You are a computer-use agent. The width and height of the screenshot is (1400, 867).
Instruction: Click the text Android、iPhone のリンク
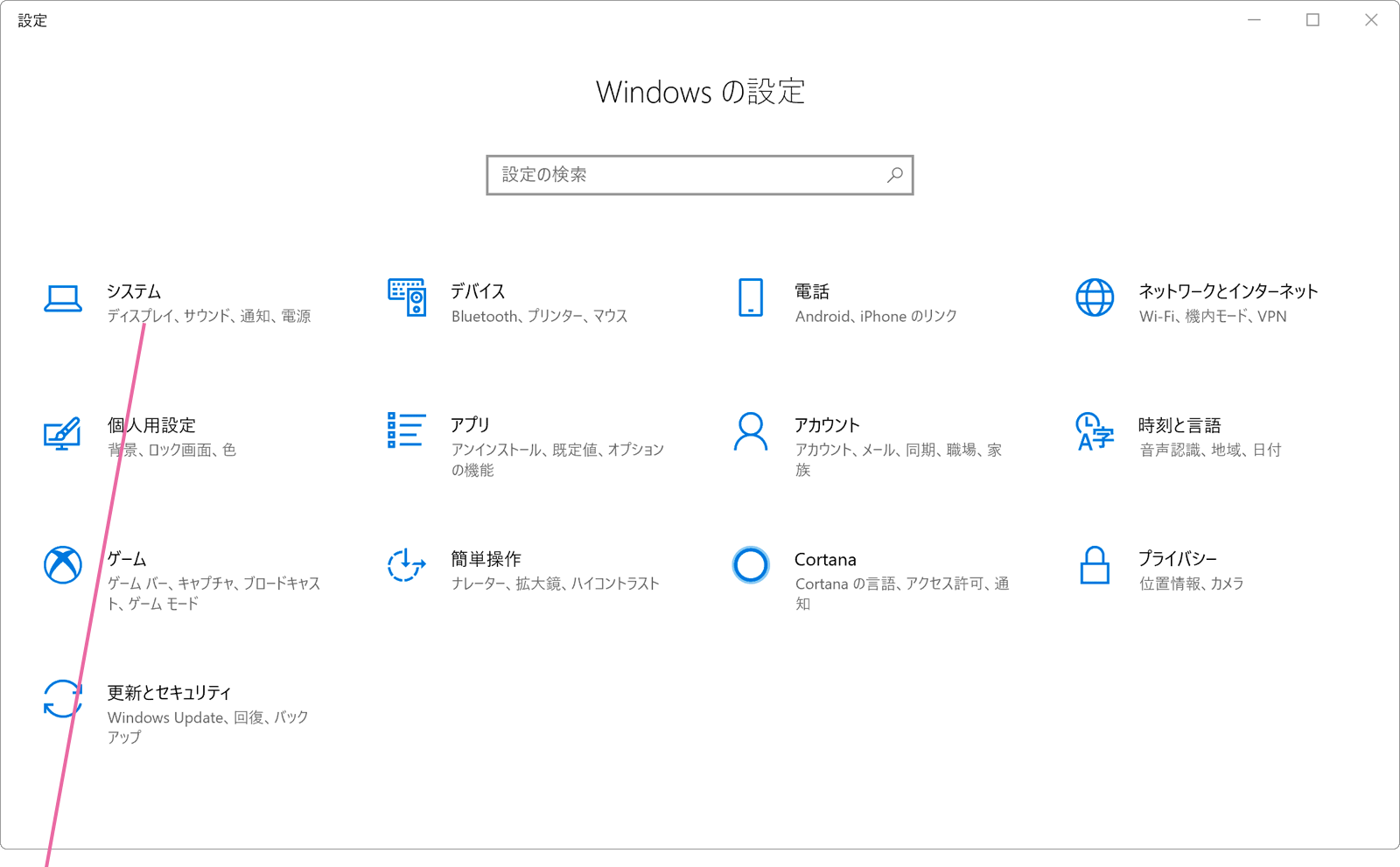(x=876, y=317)
